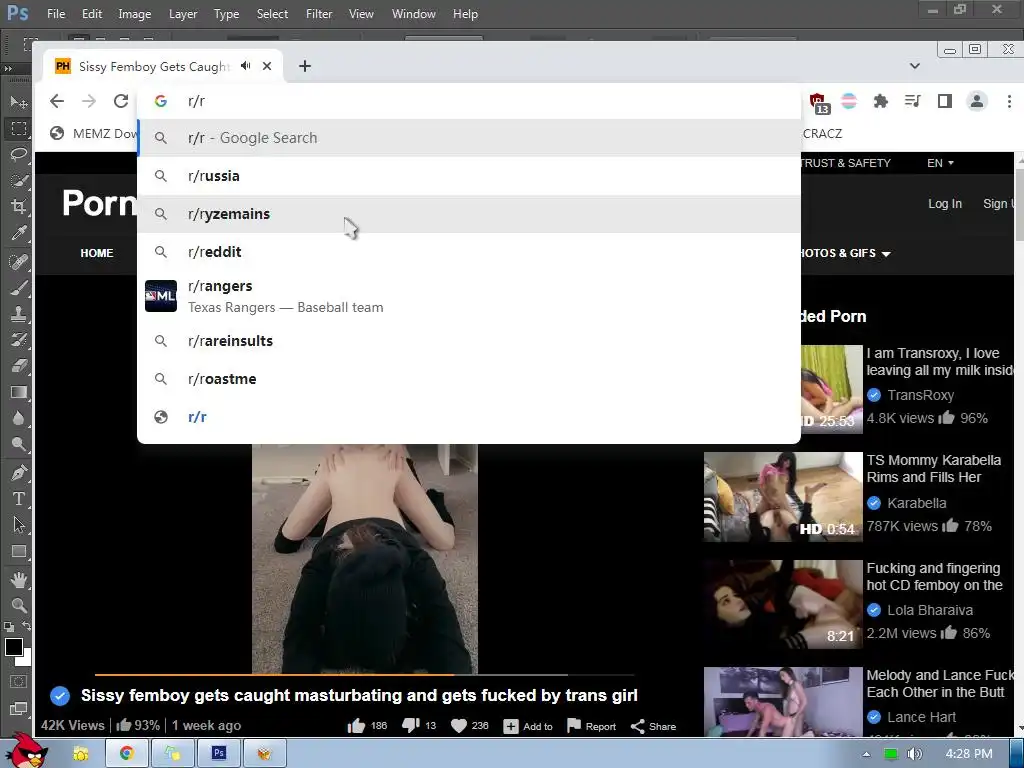
Task: Toggle the heart favorite with 236
Action: tap(470, 726)
